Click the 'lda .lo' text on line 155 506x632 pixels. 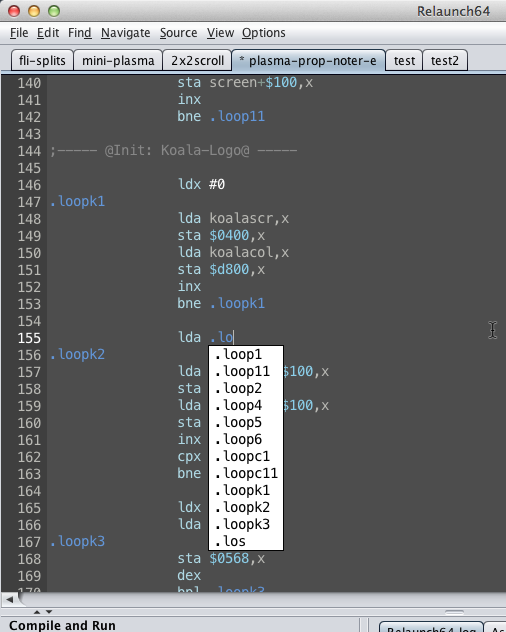[205, 337]
